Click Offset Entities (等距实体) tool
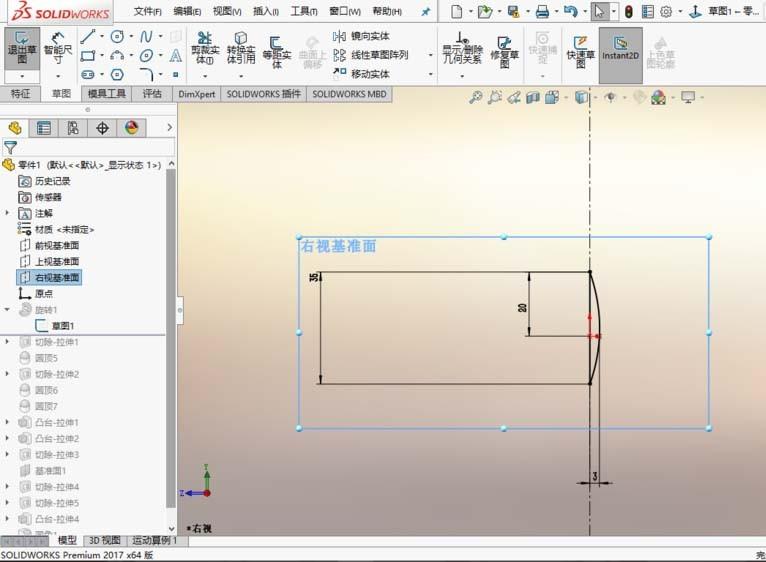The image size is (766, 562). [x=277, y=51]
